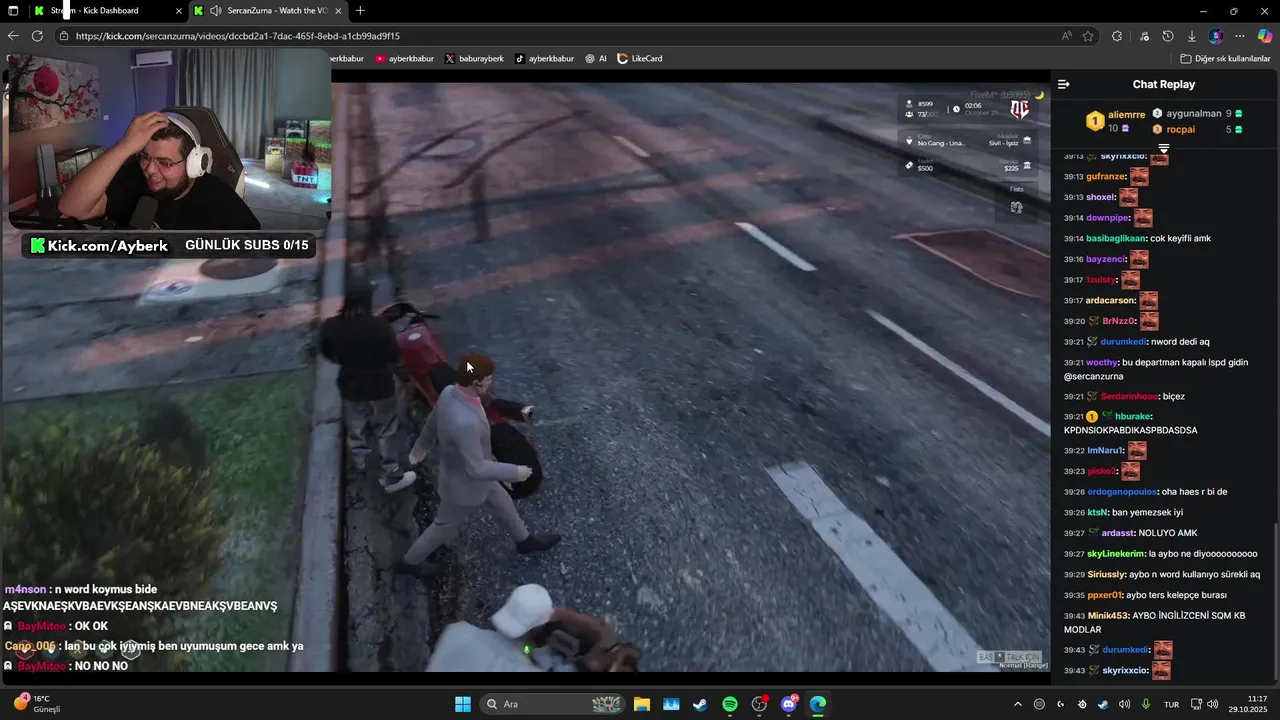Toggle Read Aloud in the address bar

(x=1067, y=36)
